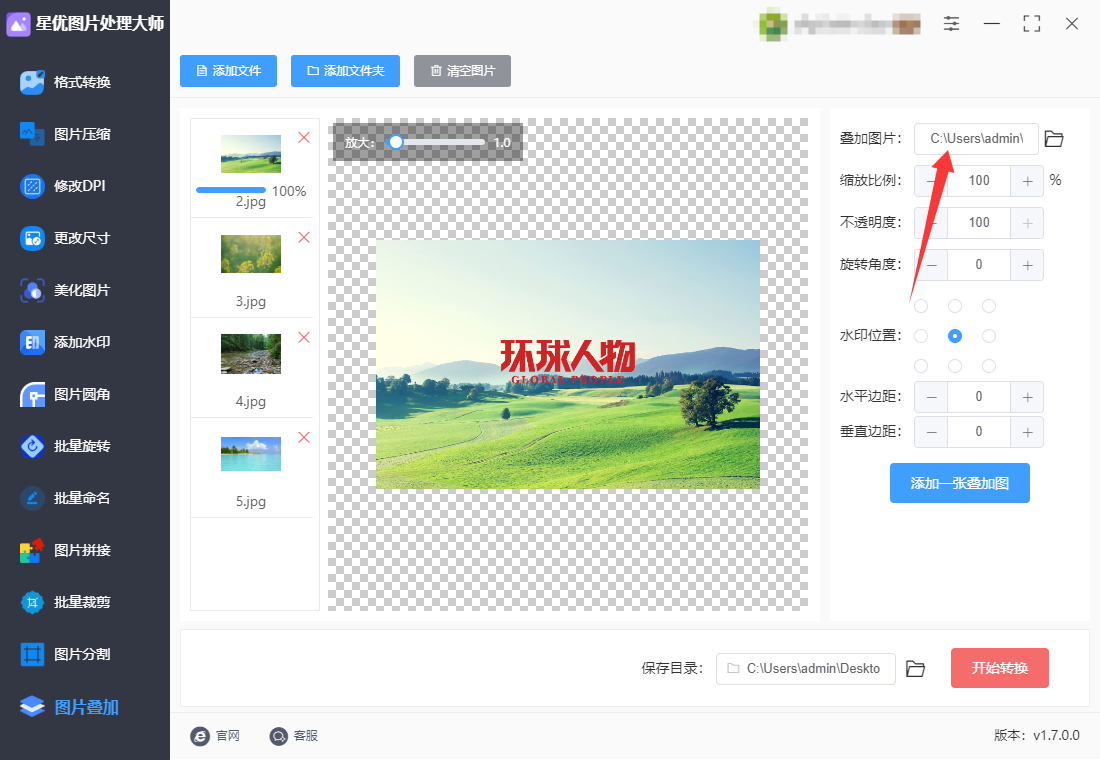Open the 图片分割 image split tool
The height and width of the screenshot is (760, 1100).
[65, 654]
